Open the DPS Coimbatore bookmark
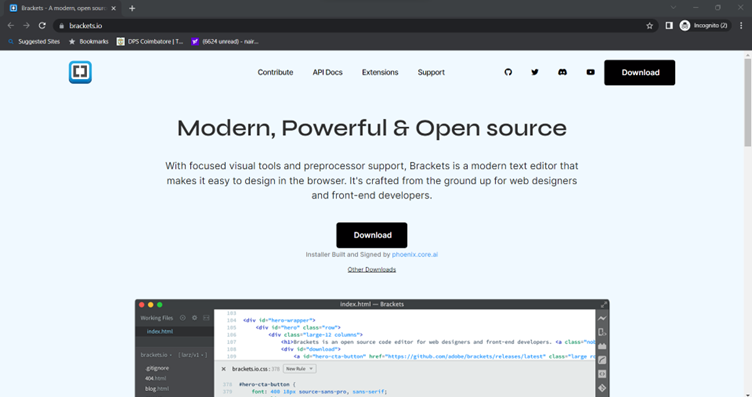This screenshot has height=397, width=752. (150, 42)
